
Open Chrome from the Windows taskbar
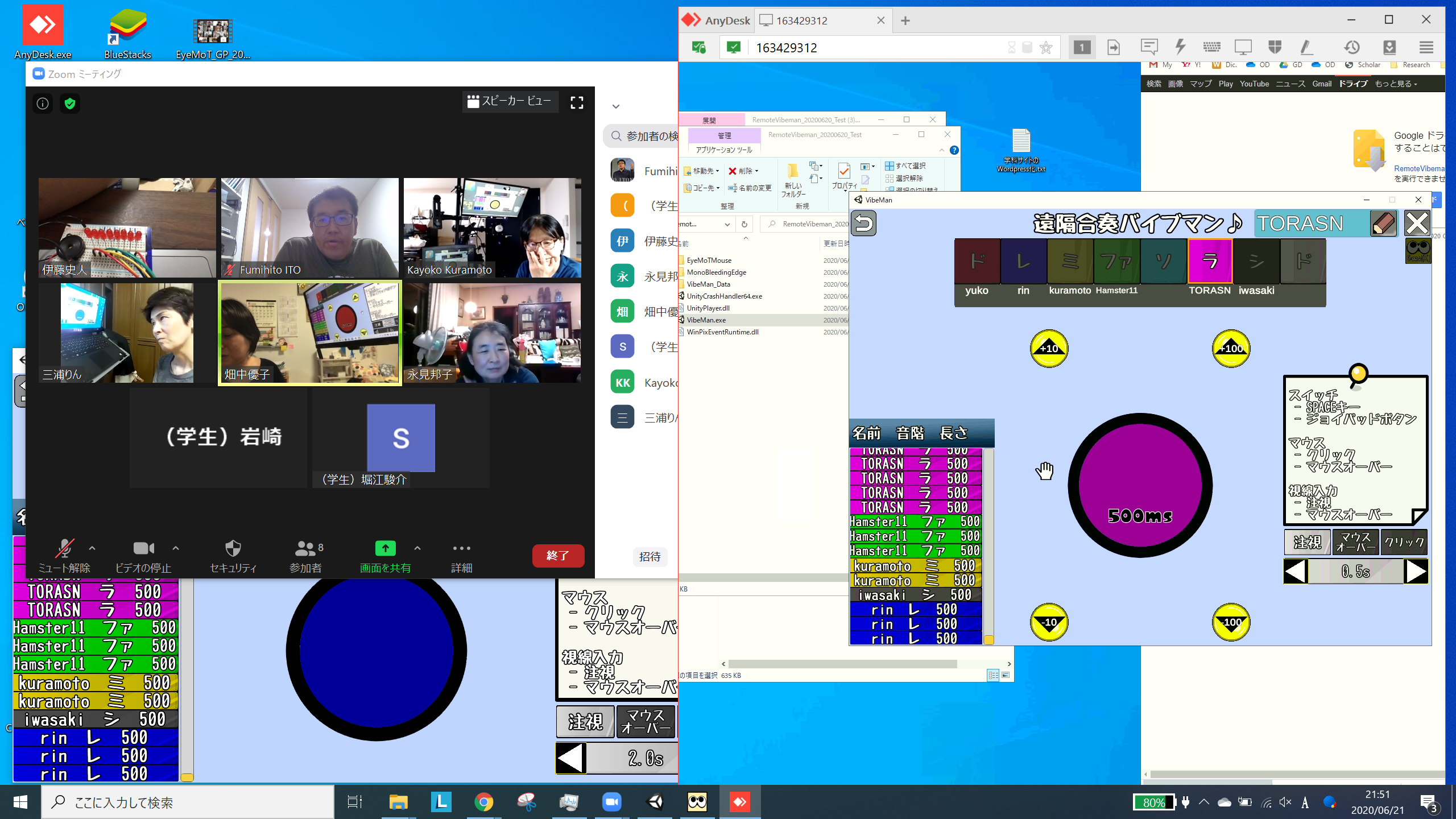[x=483, y=802]
